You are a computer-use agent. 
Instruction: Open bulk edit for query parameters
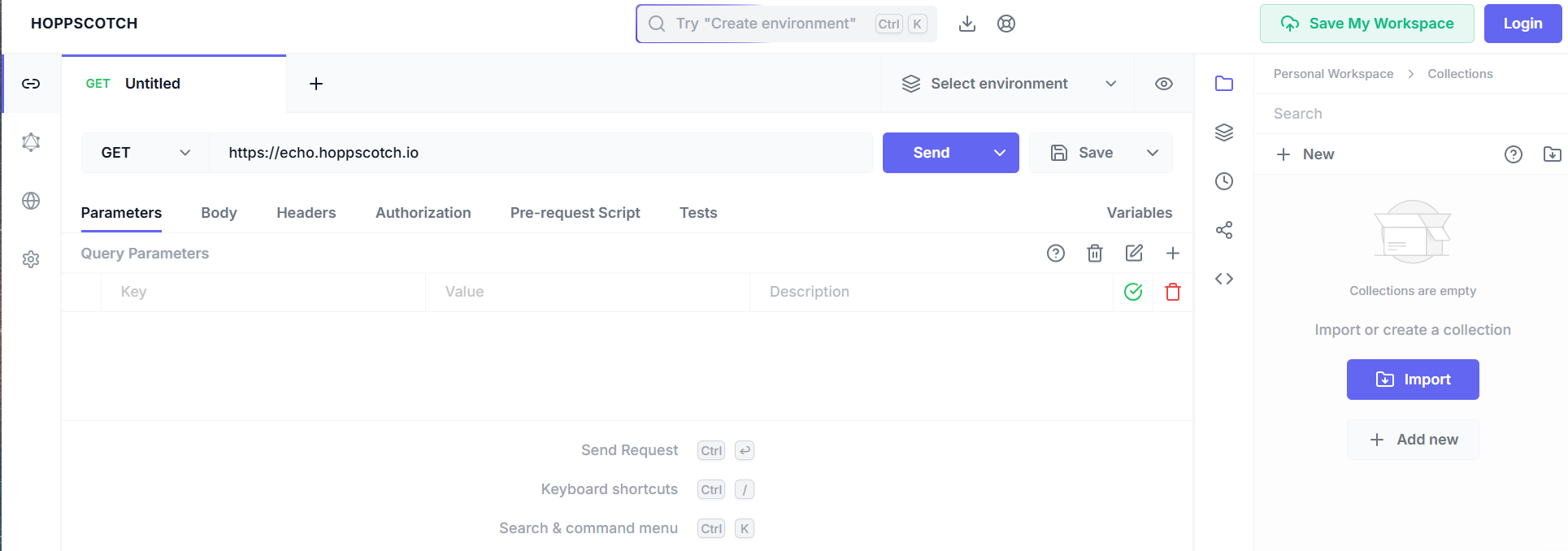pos(1134,254)
